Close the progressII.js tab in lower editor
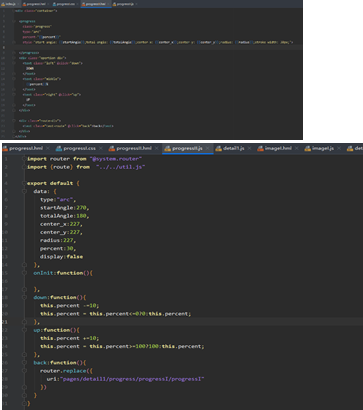The height and width of the screenshot is (410, 363). click(207, 148)
